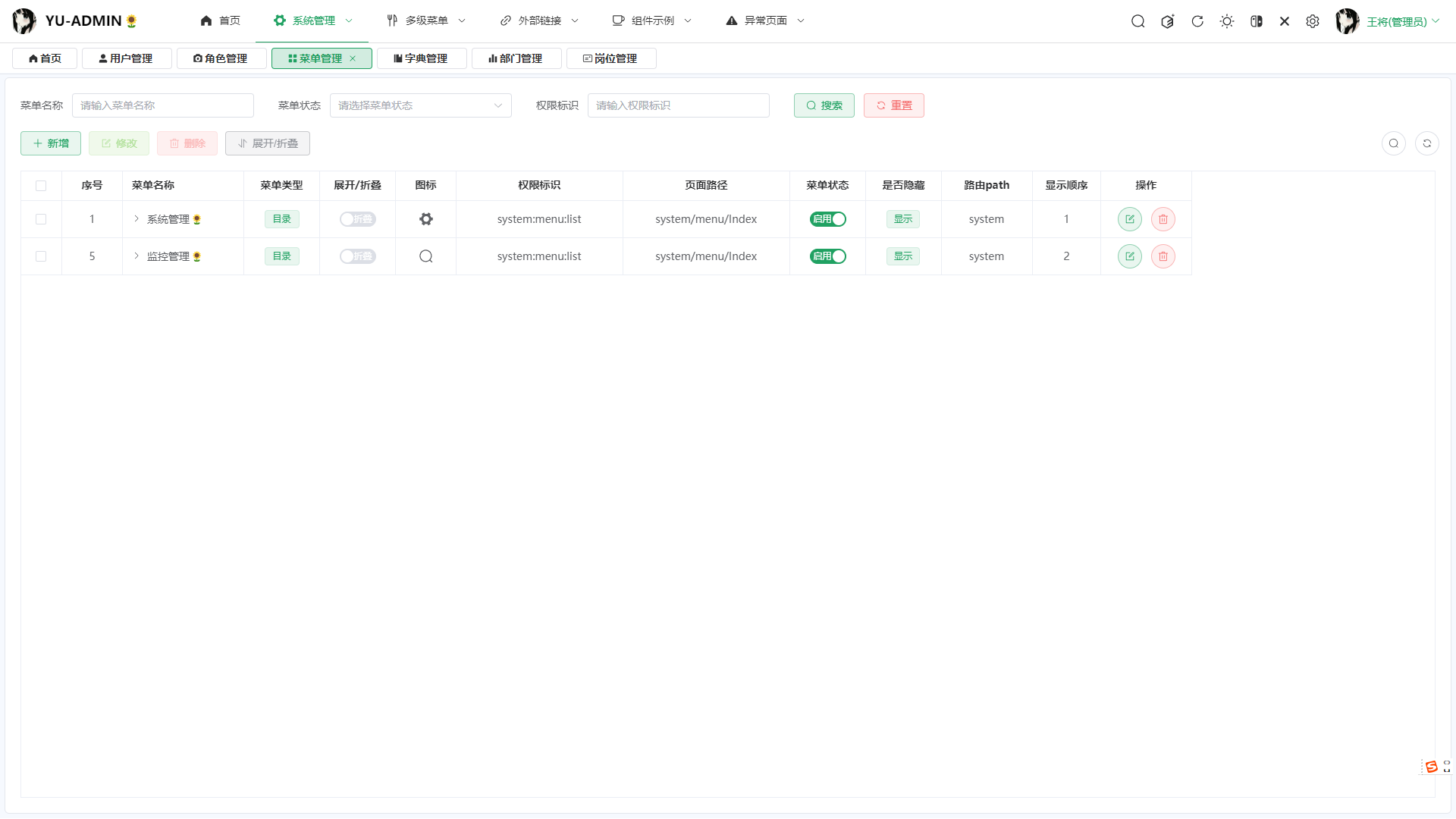1456x819 pixels.
Task: Delete 监控管理 row with red trash icon
Action: (x=1163, y=256)
